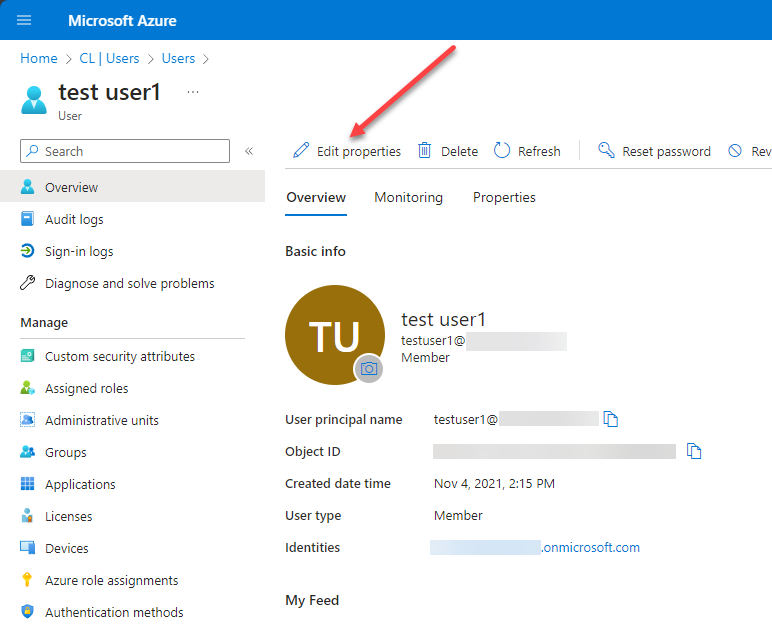Click the Applications grid icon
Image resolution: width=772 pixels, height=630 pixels.
point(28,484)
